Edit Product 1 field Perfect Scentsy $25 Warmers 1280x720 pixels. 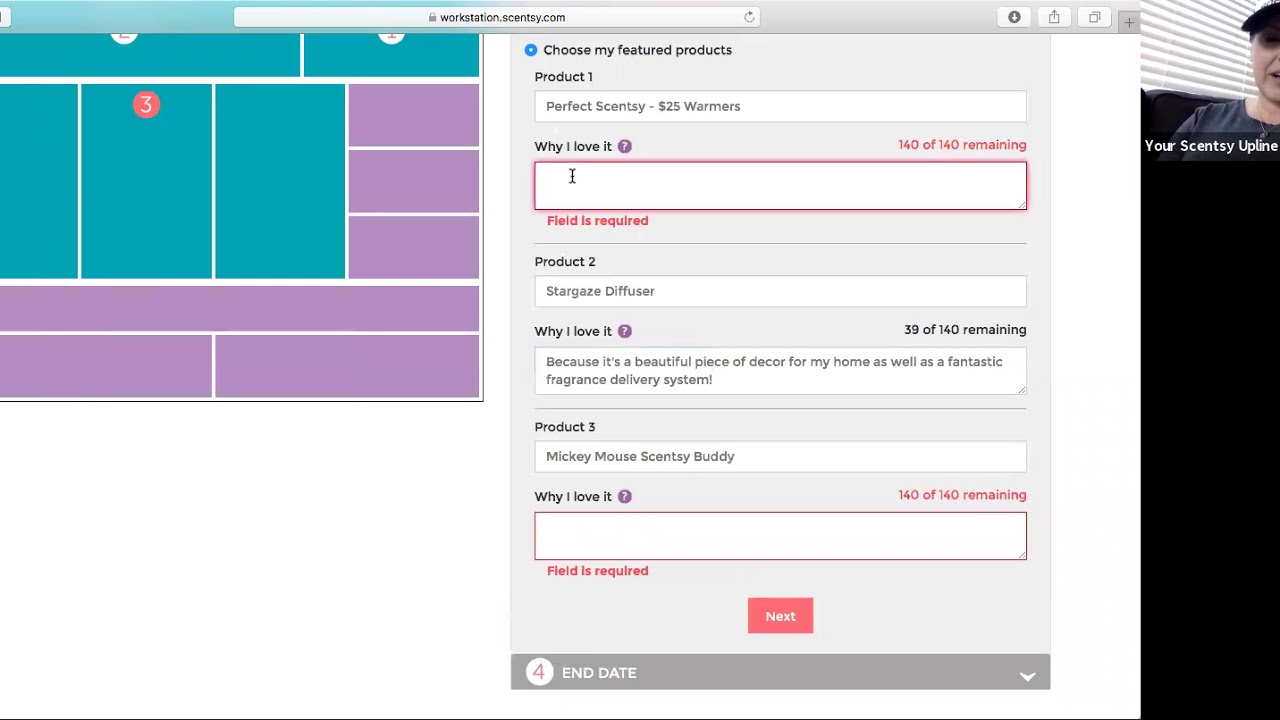point(780,106)
